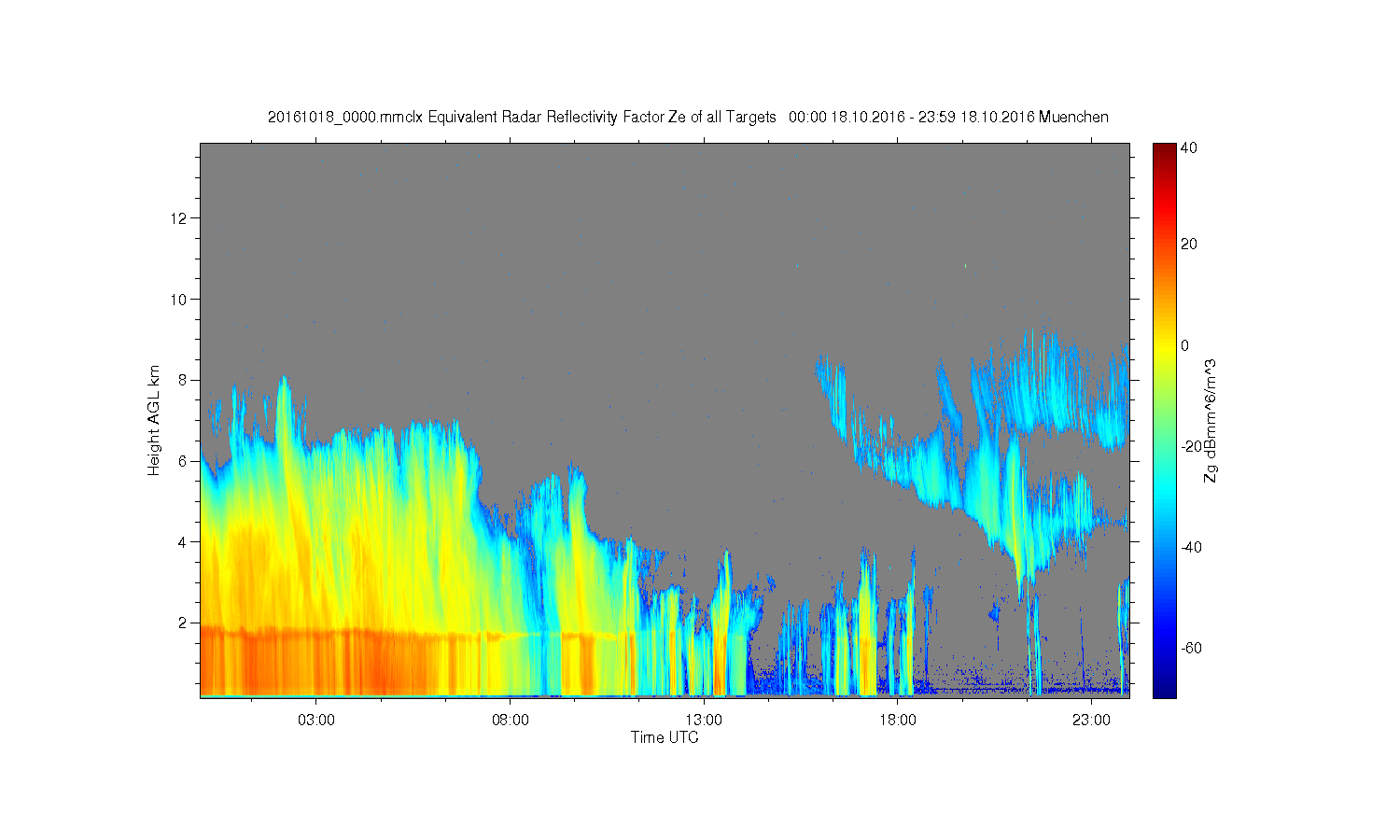Click the height tick label '8'
Image resolution: width=1400 pixels, height=840 pixels.
(185, 380)
